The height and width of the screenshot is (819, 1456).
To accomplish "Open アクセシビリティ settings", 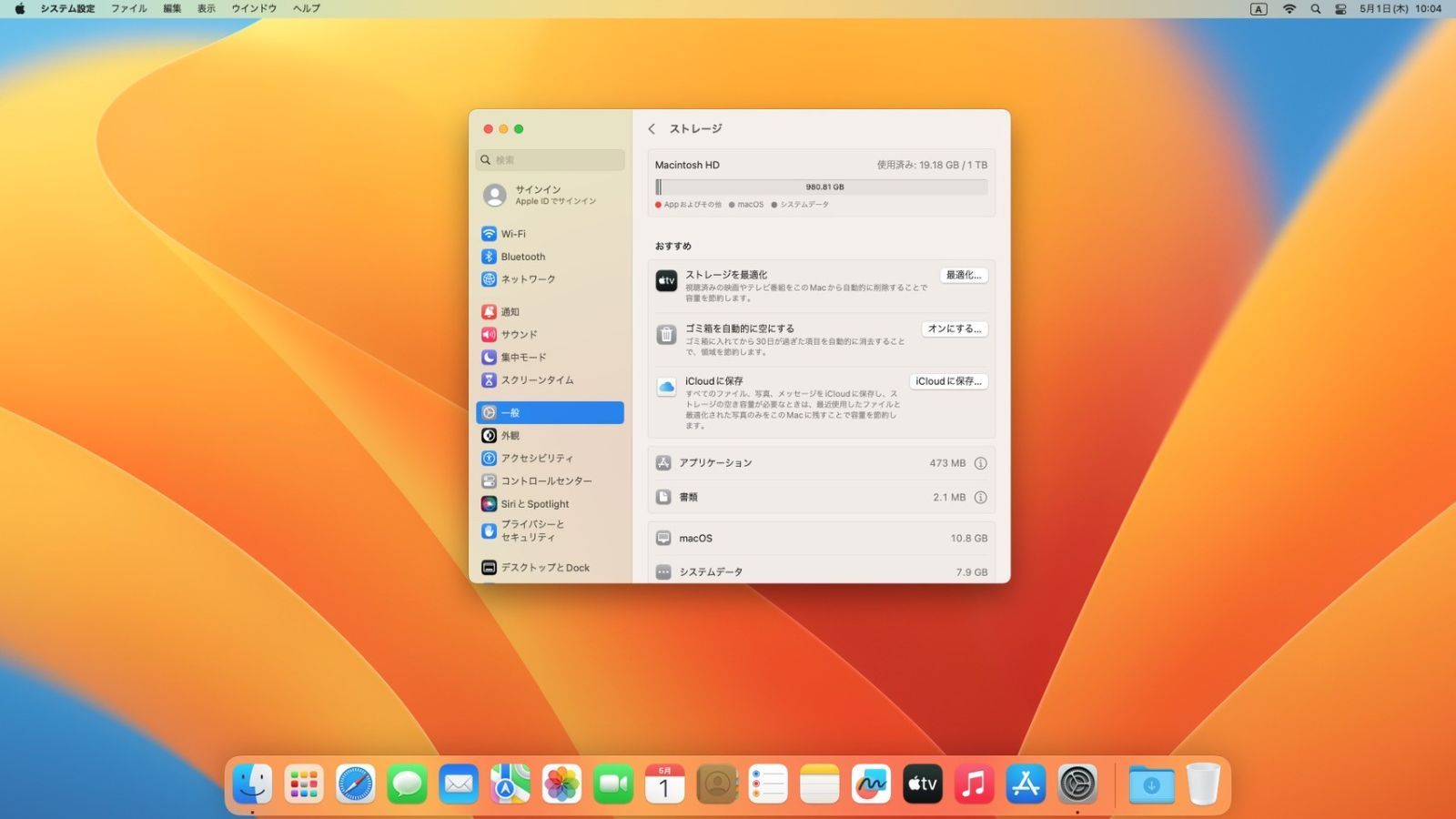I will (550, 458).
